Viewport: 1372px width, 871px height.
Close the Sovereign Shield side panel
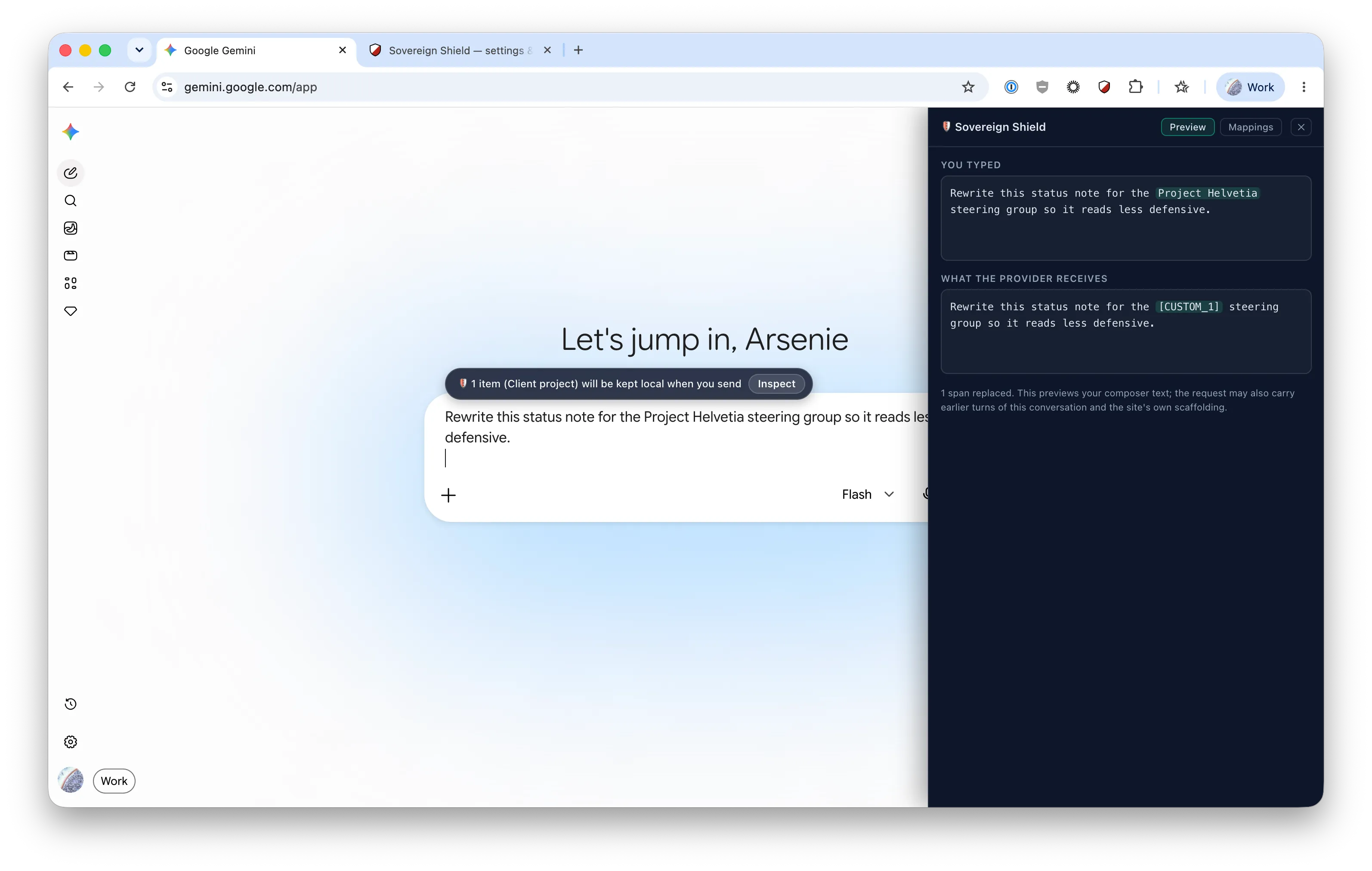click(x=1301, y=127)
